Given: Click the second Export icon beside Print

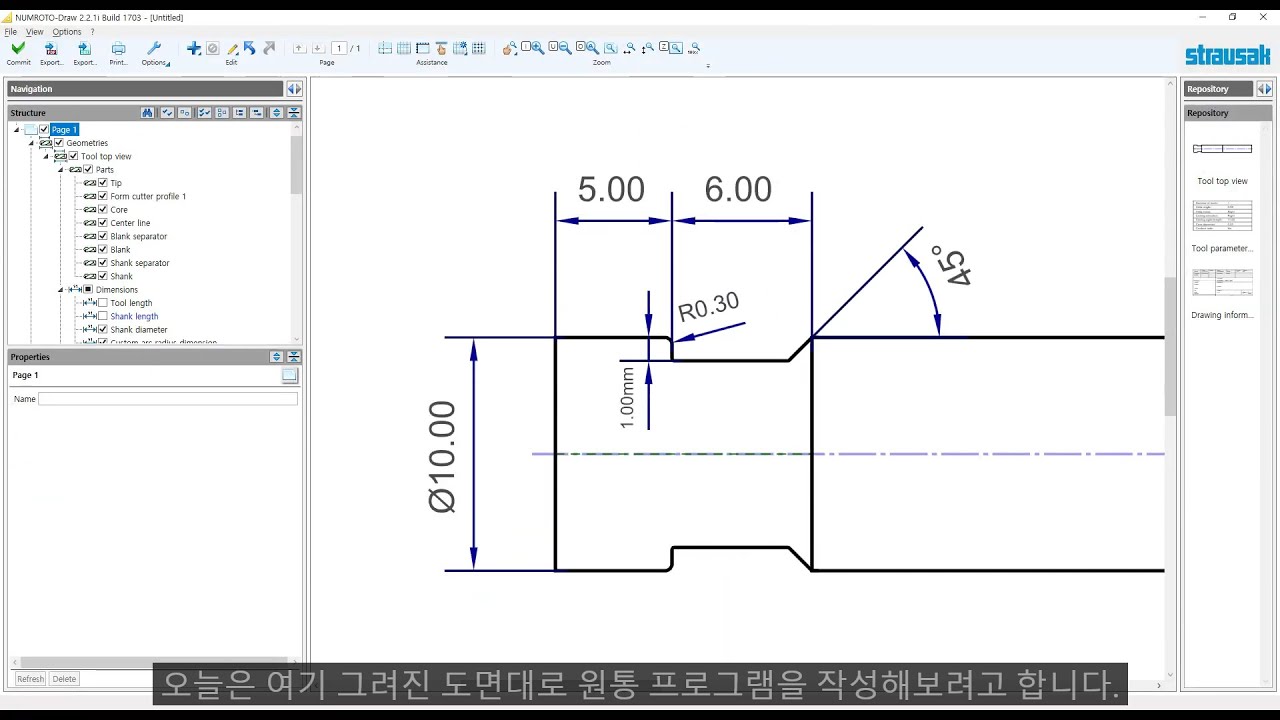Looking at the screenshot, I should point(85,48).
